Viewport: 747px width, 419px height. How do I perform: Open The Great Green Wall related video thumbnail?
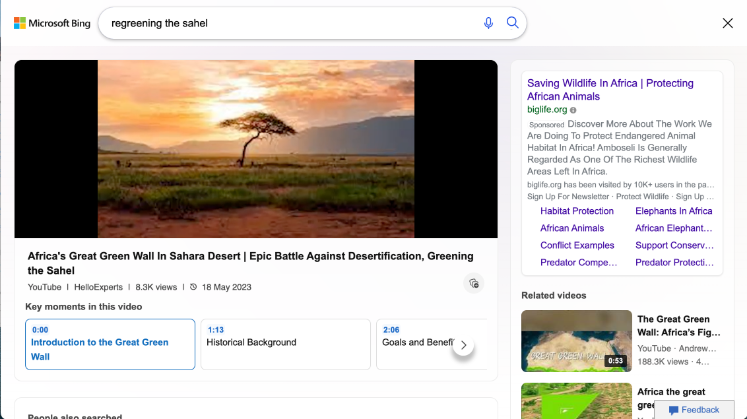[576, 341]
